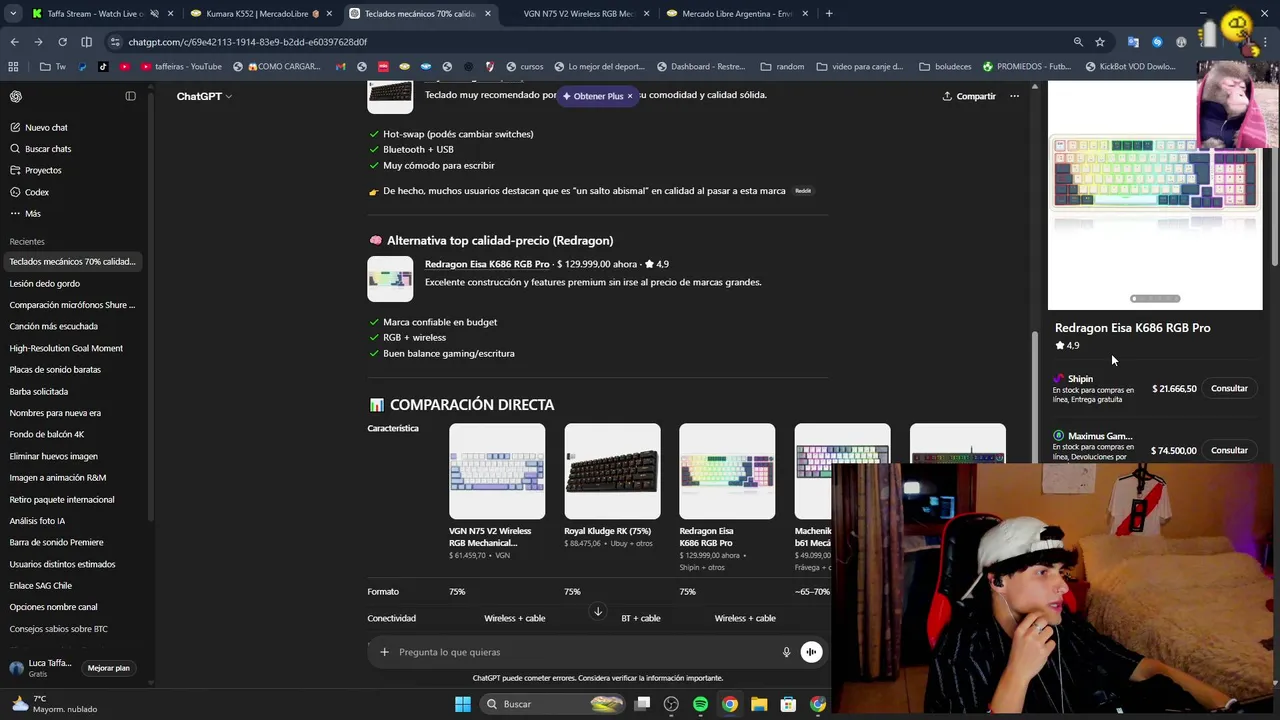
Task: Open Proyectos in the sidebar
Action: (43, 170)
